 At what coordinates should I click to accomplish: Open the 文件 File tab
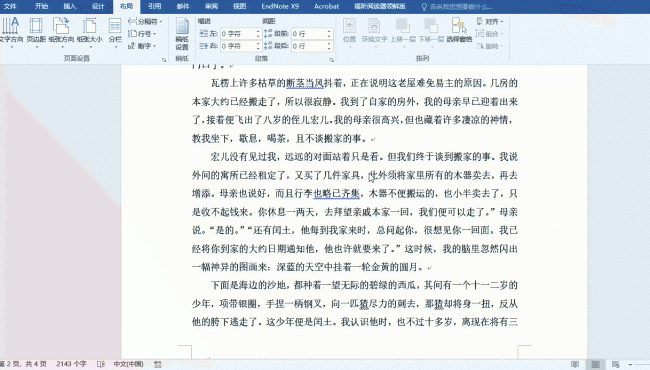pos(10,6)
